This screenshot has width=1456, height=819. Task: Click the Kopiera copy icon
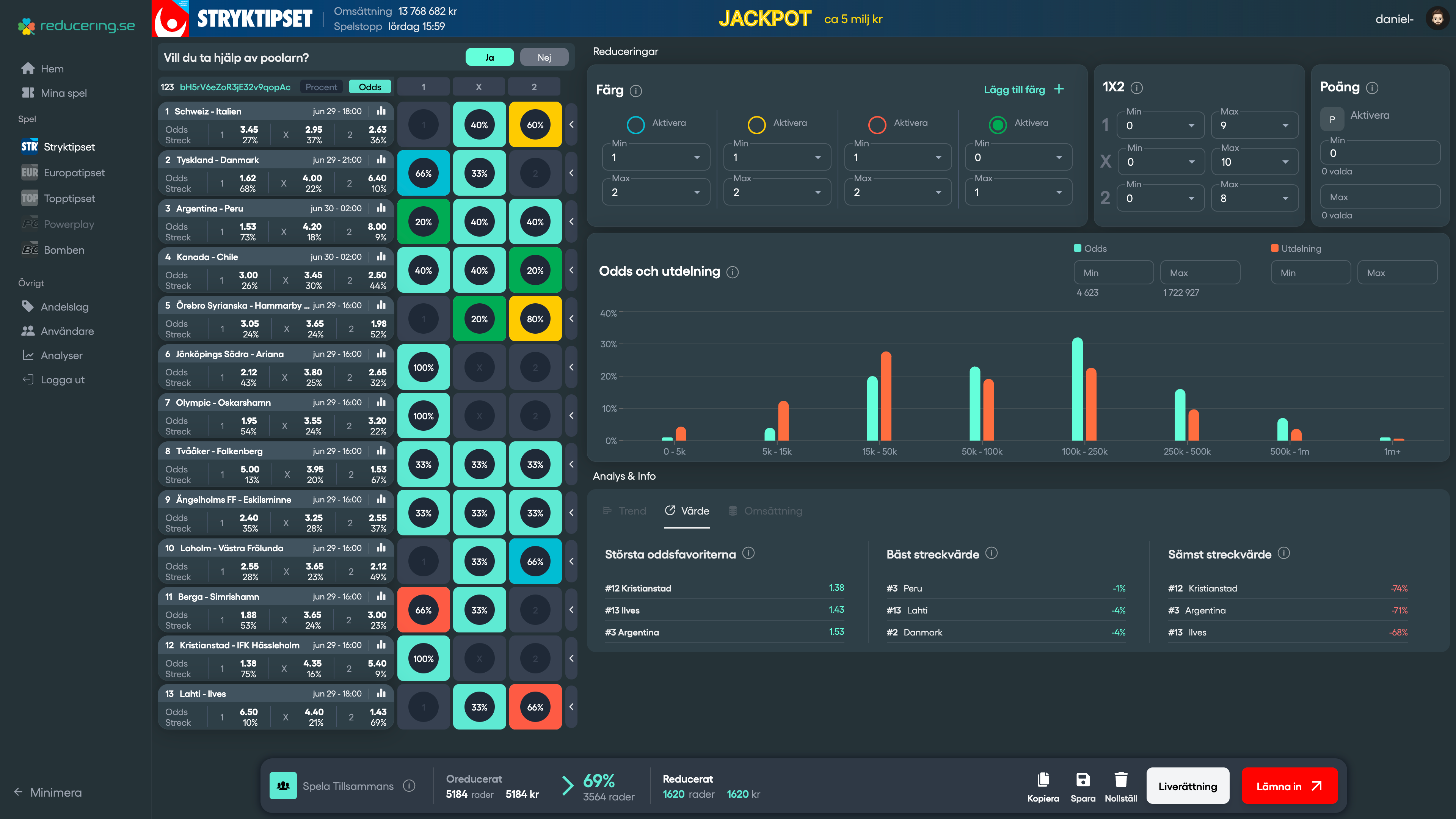click(1043, 780)
